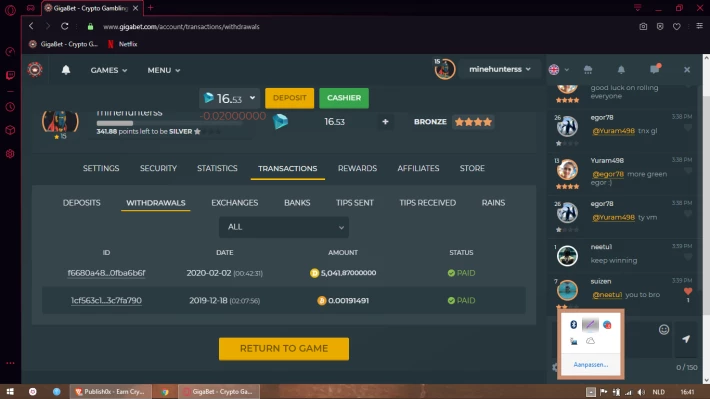Open the chat messages bubble icon

click(x=654, y=69)
